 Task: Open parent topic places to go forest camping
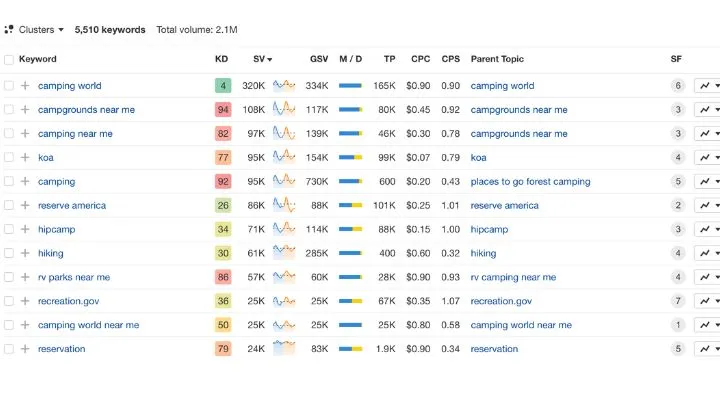pyautogui.click(x=530, y=181)
